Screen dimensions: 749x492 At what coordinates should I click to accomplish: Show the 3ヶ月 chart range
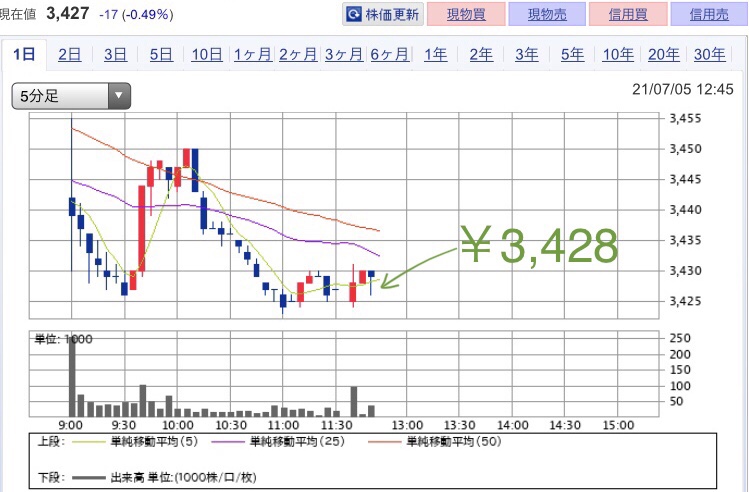[344, 54]
